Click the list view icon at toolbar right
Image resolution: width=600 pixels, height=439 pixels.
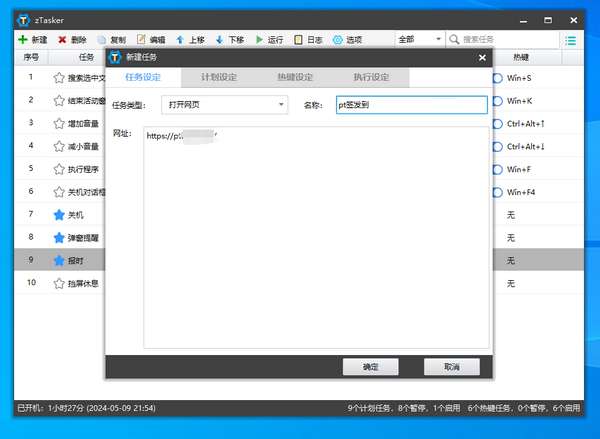coord(570,39)
